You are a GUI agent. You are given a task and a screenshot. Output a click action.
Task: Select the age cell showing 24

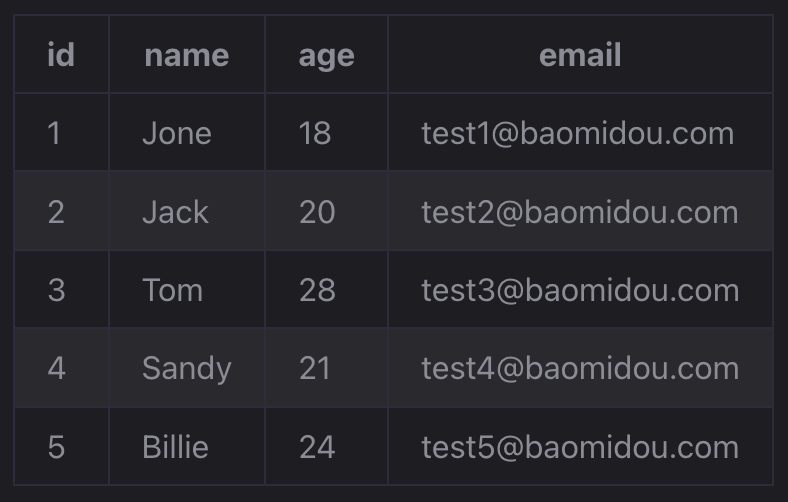click(x=327, y=446)
